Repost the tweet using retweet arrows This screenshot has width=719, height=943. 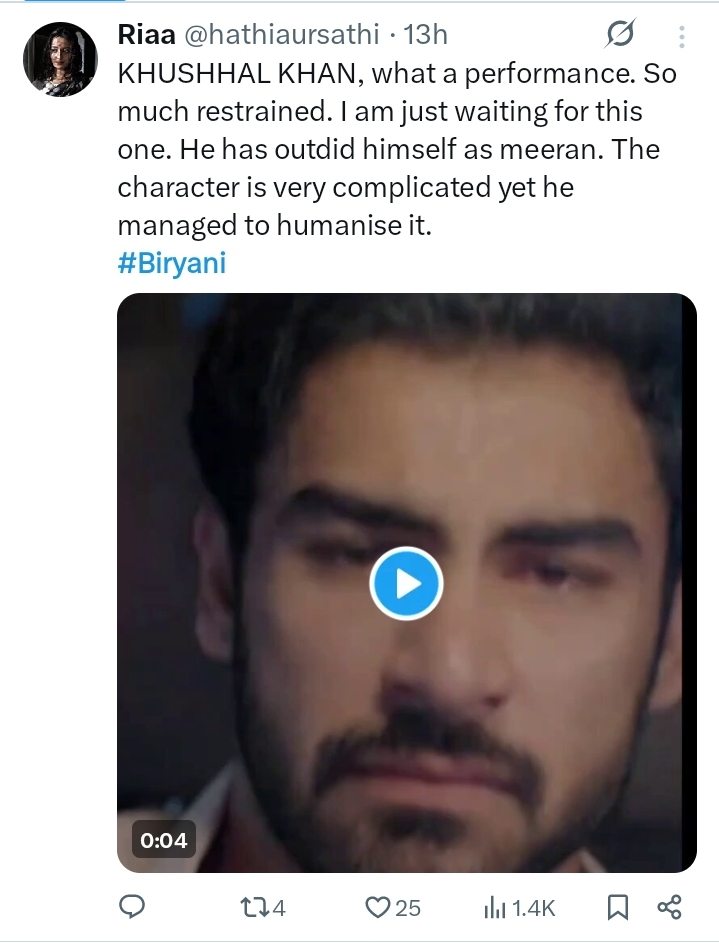[256, 907]
